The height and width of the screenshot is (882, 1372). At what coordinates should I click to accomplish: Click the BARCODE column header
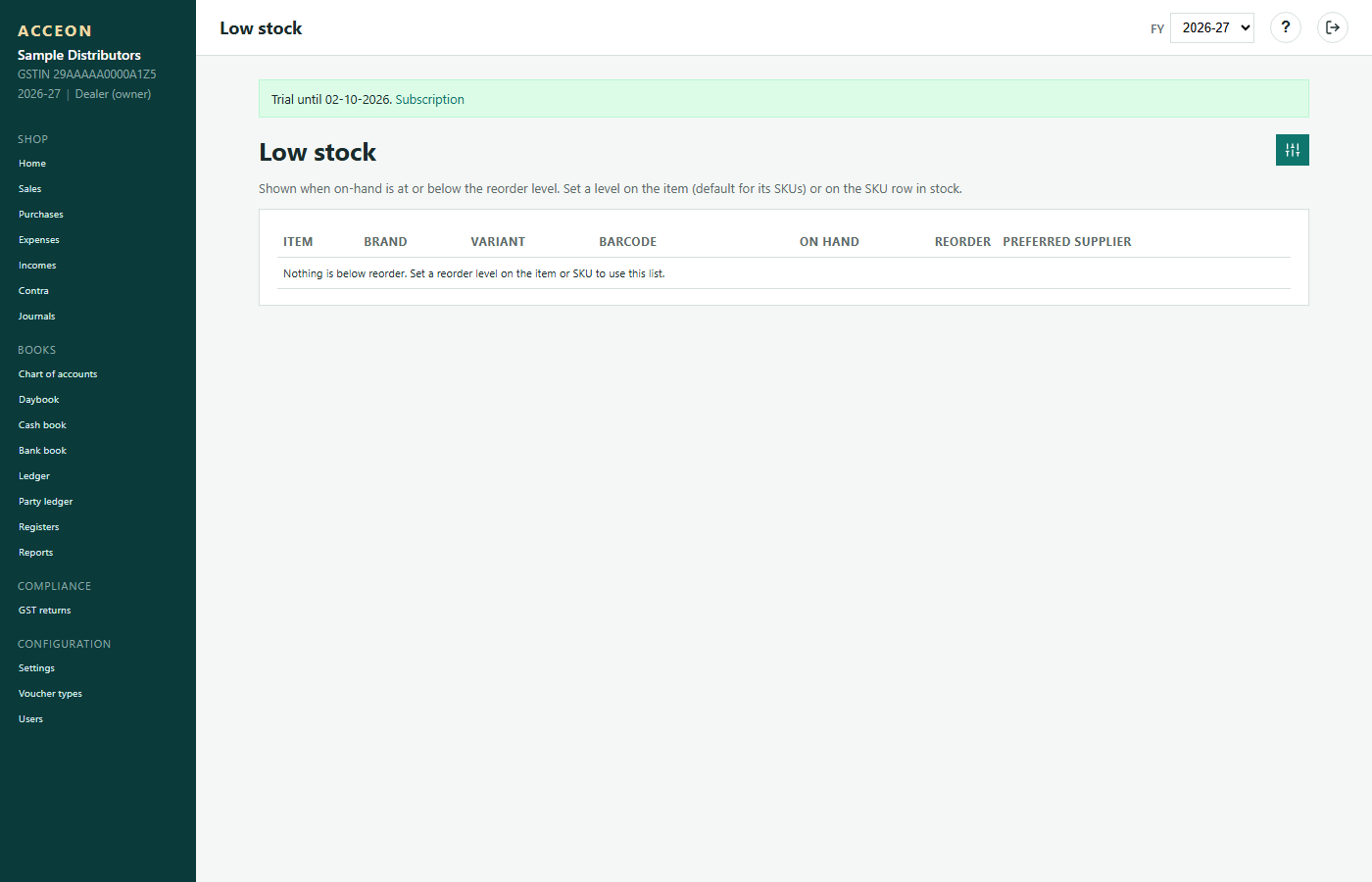click(x=628, y=242)
